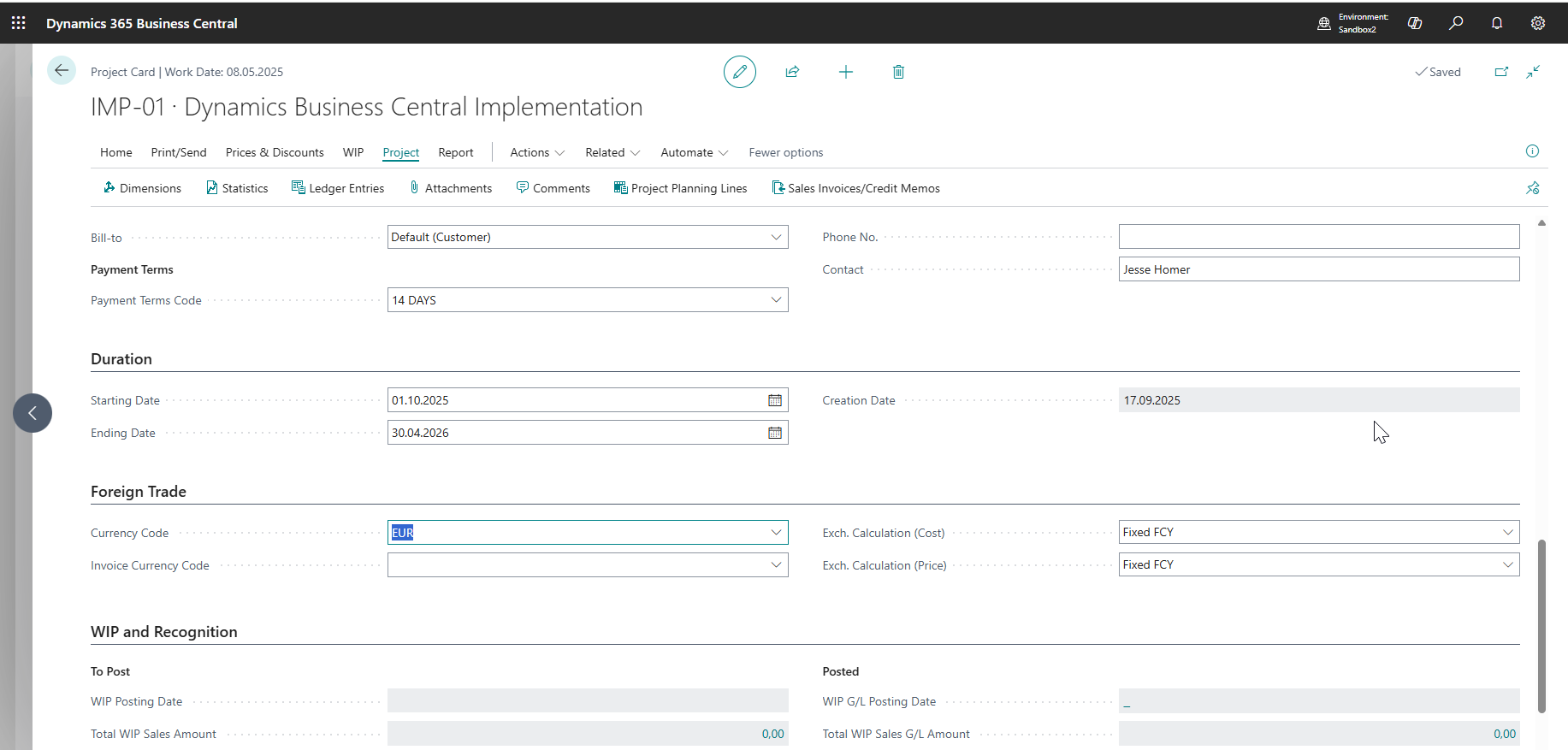Screen dimensions: 1568x750
Task: Collapse the Foreign Trade section heading
Action: pos(139,492)
